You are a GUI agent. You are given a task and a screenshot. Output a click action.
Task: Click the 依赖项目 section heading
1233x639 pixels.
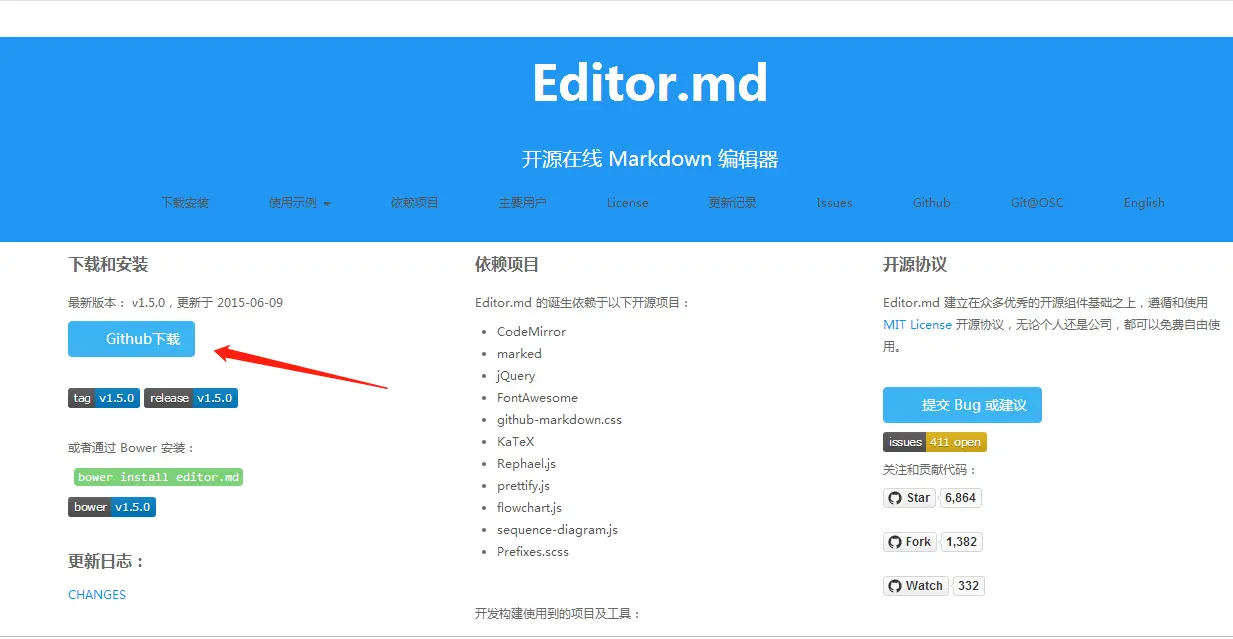(x=507, y=265)
